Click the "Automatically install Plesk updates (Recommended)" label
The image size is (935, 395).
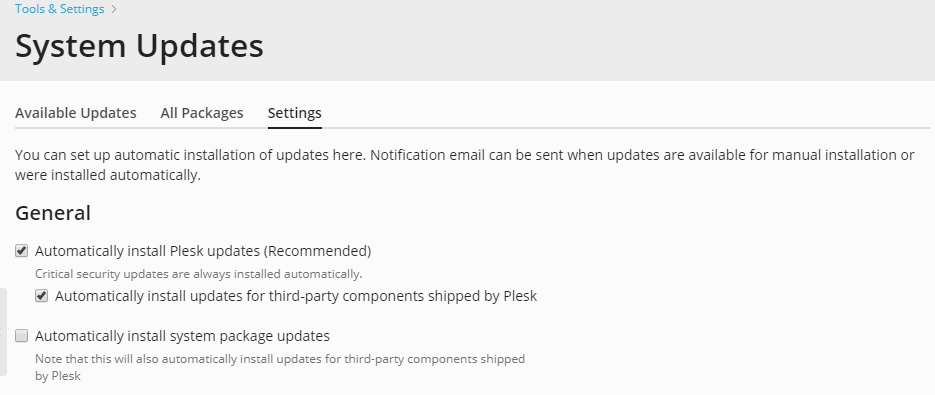pos(203,251)
